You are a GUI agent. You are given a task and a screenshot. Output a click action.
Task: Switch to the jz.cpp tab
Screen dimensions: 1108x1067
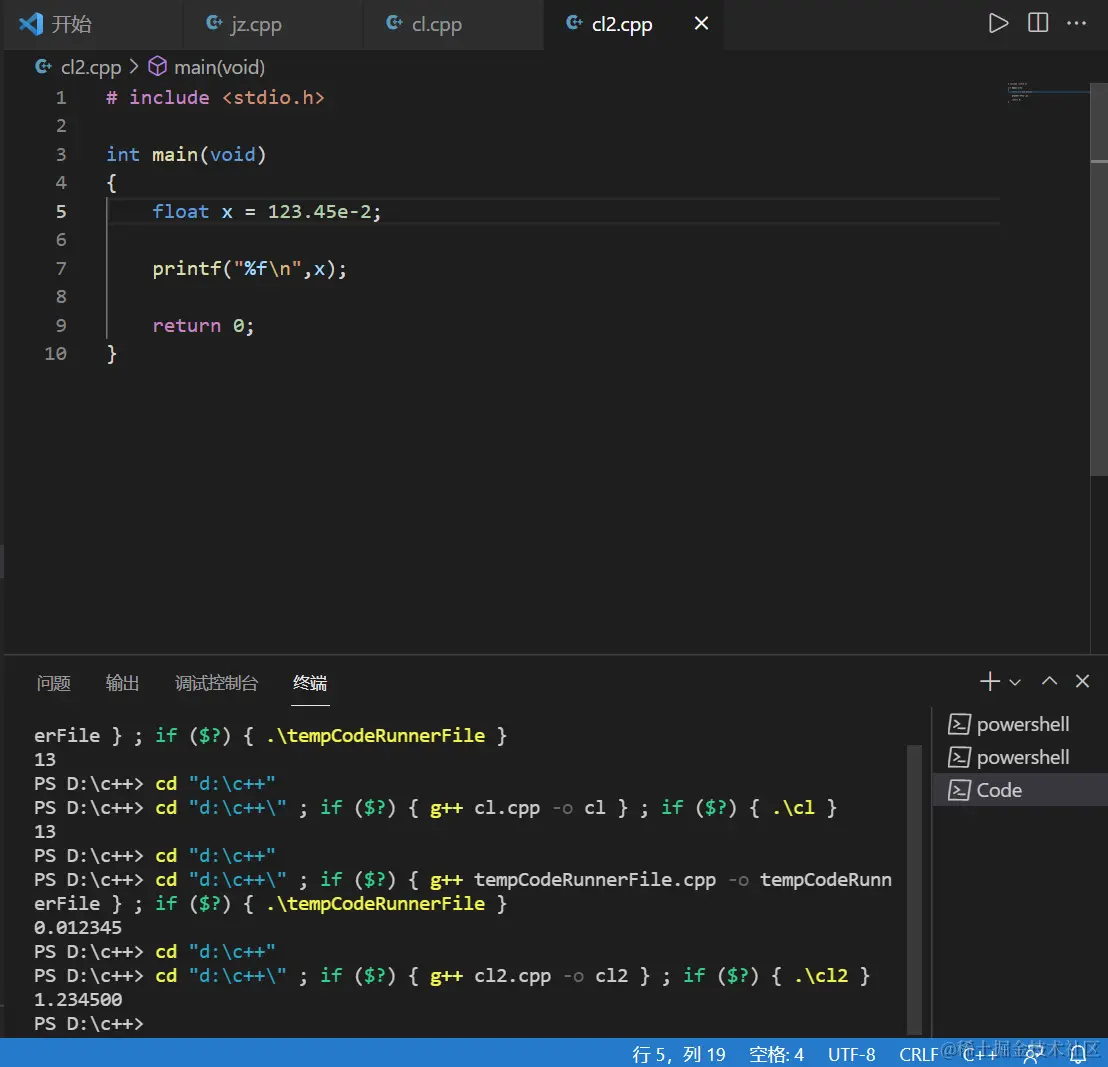tap(256, 24)
